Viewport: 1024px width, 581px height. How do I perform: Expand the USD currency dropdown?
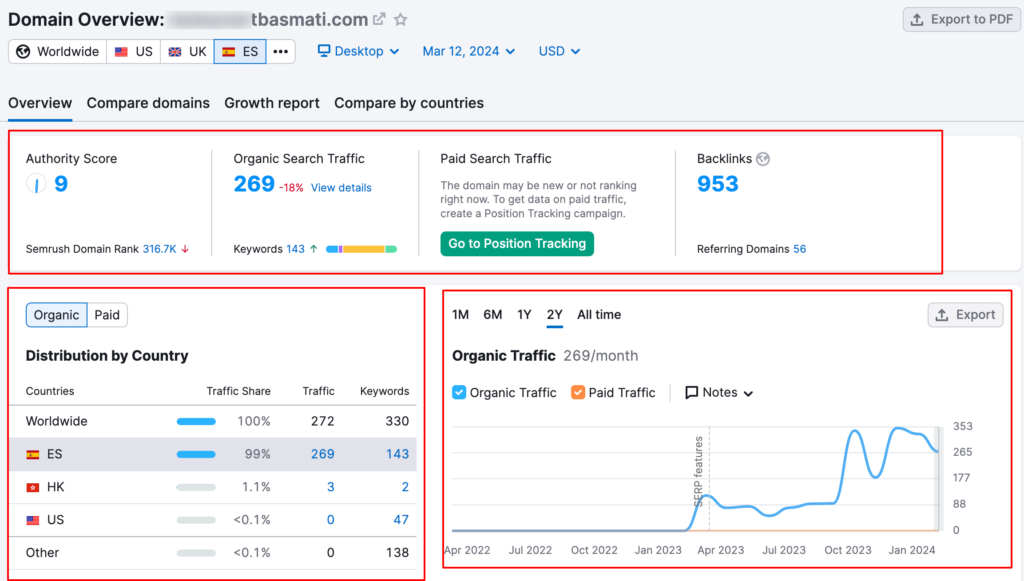(559, 51)
